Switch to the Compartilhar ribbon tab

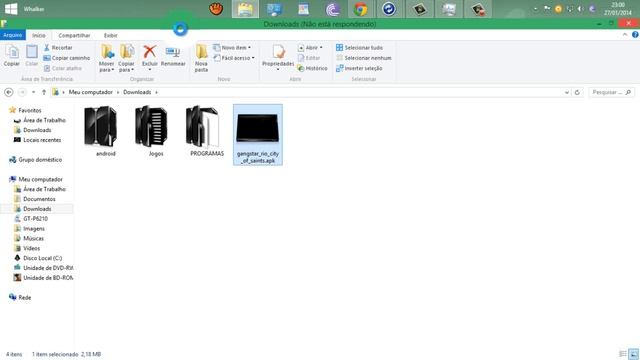74,35
